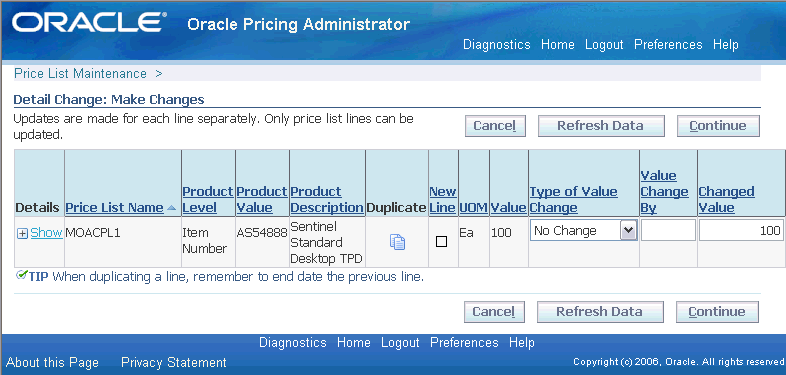The width and height of the screenshot is (786, 375).
Task: Select the Sentinel Standard Desktop TPD description
Action: point(326,242)
